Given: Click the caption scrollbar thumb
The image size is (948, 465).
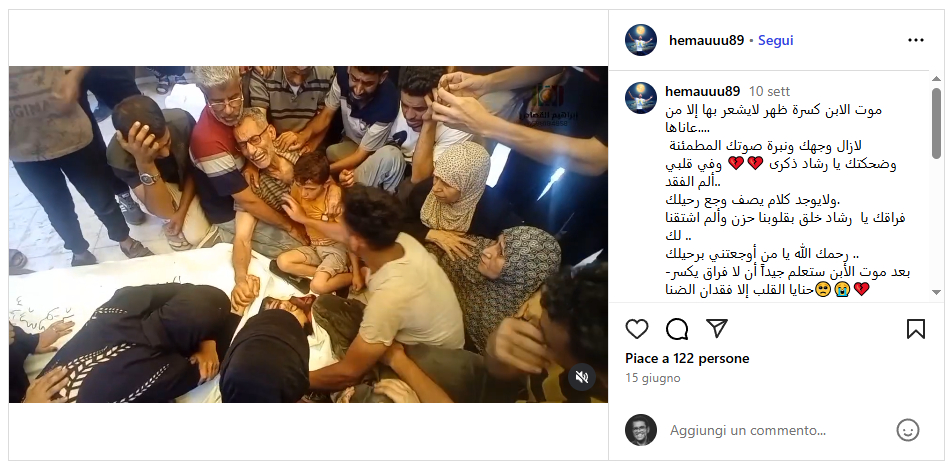Looking at the screenshot, I should pos(936,124).
